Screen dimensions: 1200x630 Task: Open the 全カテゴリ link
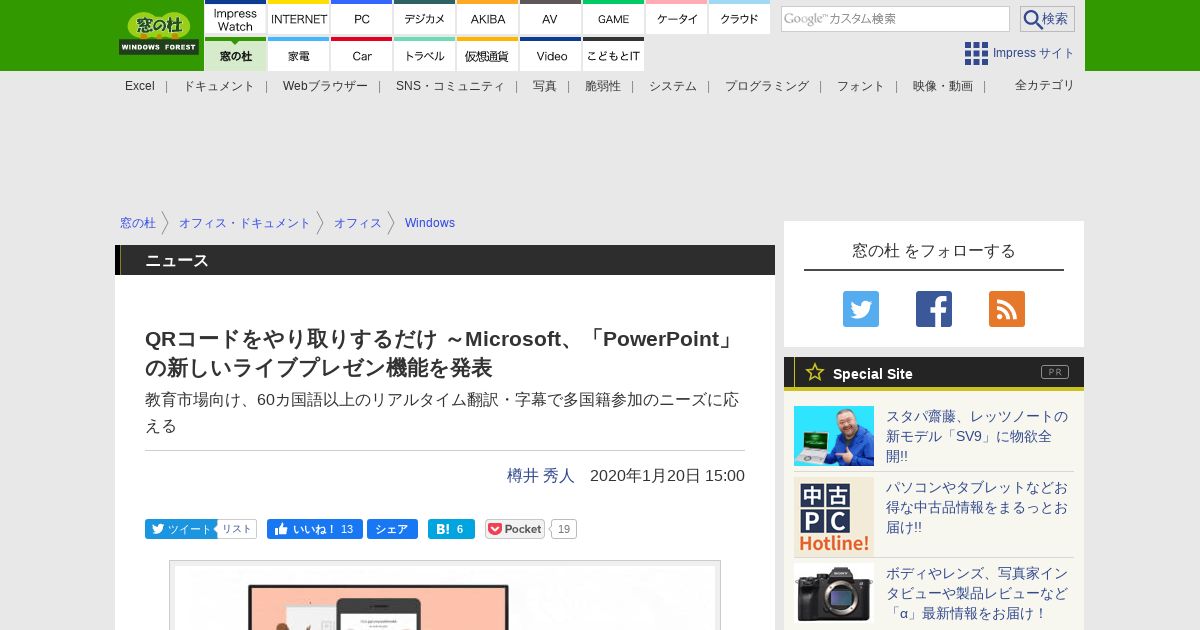[x=1045, y=85]
